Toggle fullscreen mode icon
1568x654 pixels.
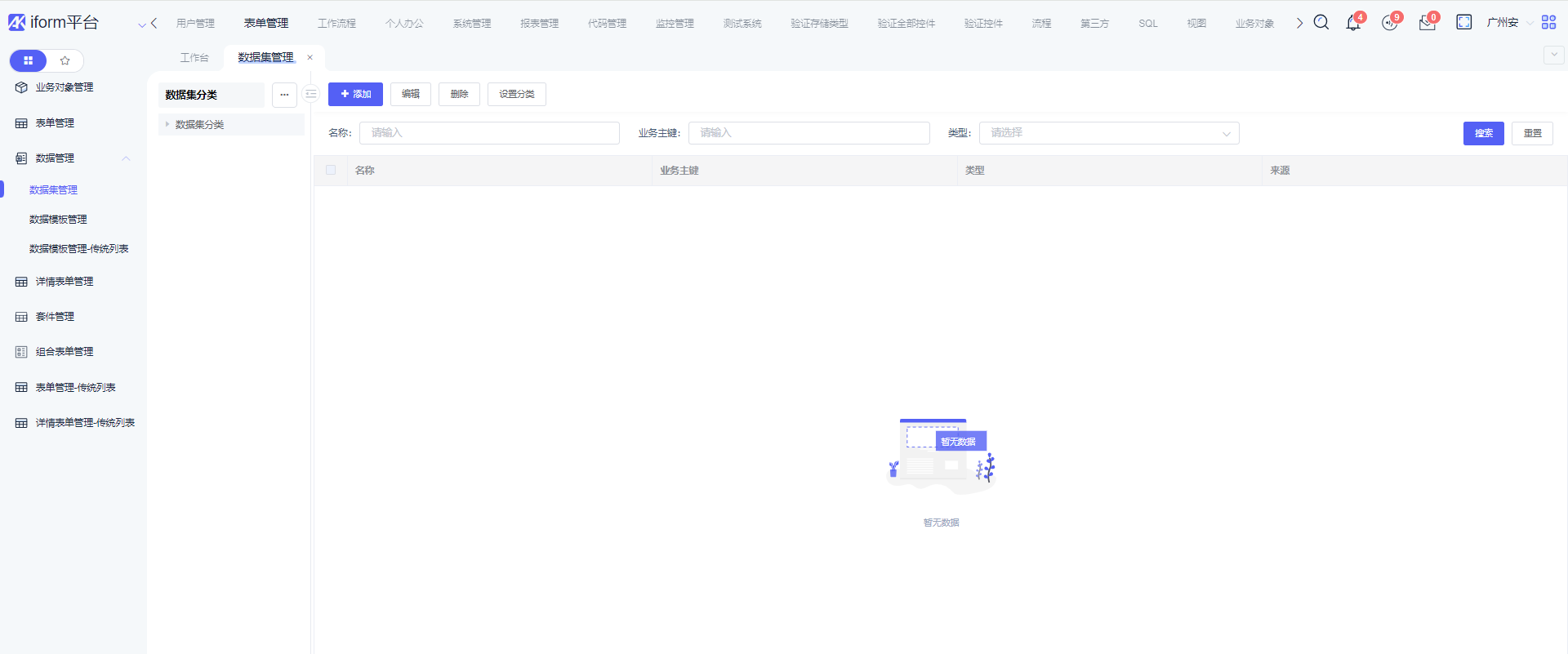click(x=1463, y=23)
